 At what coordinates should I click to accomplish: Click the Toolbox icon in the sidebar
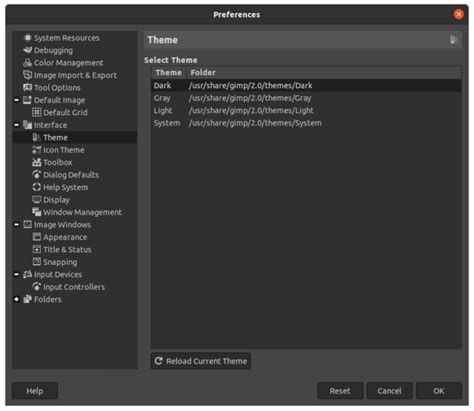pos(37,162)
